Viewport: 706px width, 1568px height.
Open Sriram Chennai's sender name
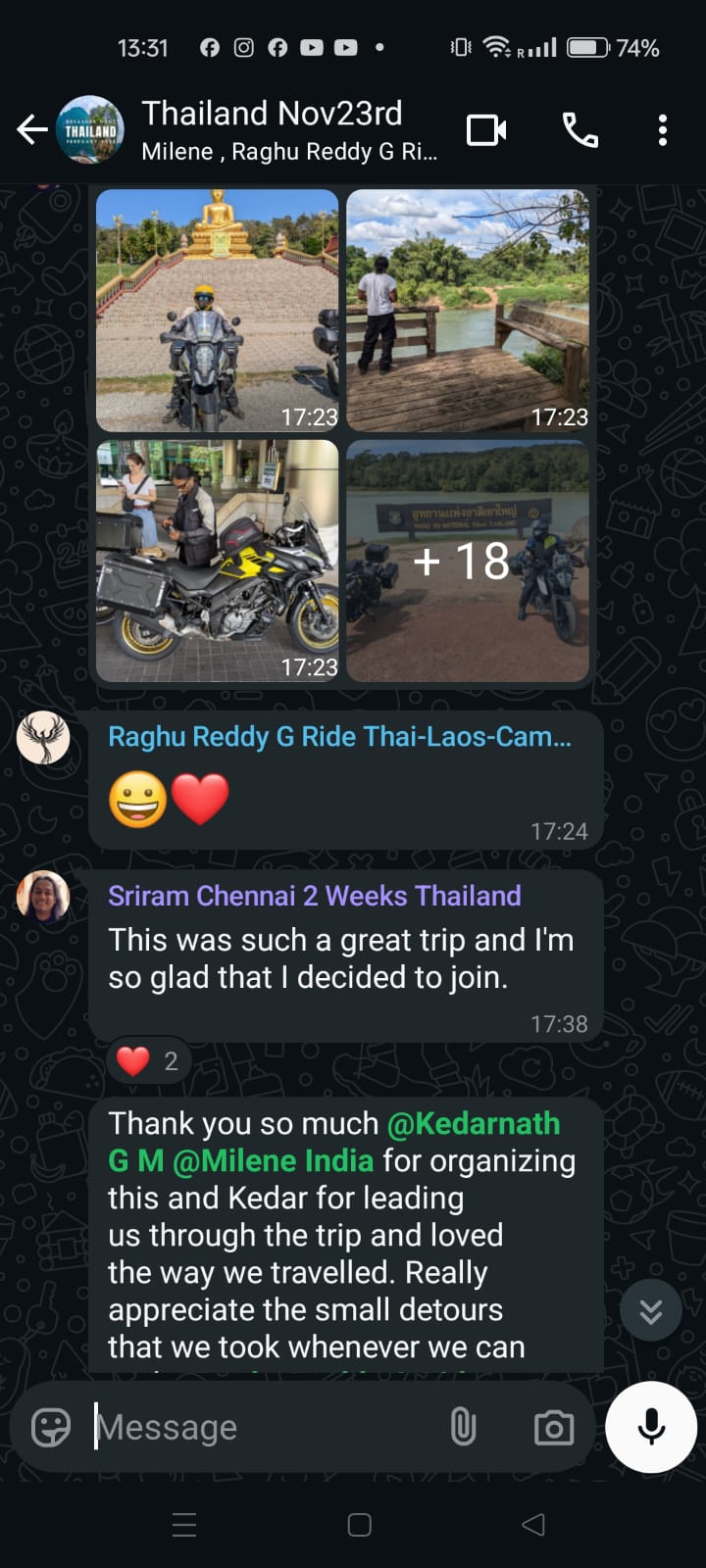pyautogui.click(x=315, y=896)
